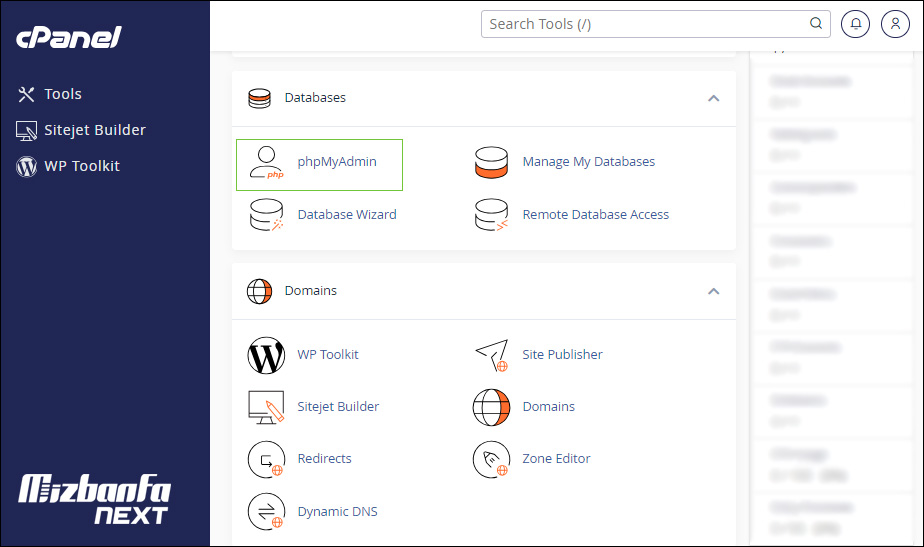The height and width of the screenshot is (547, 924).
Task: Click the Redirects arrow icon
Action: pos(266,459)
